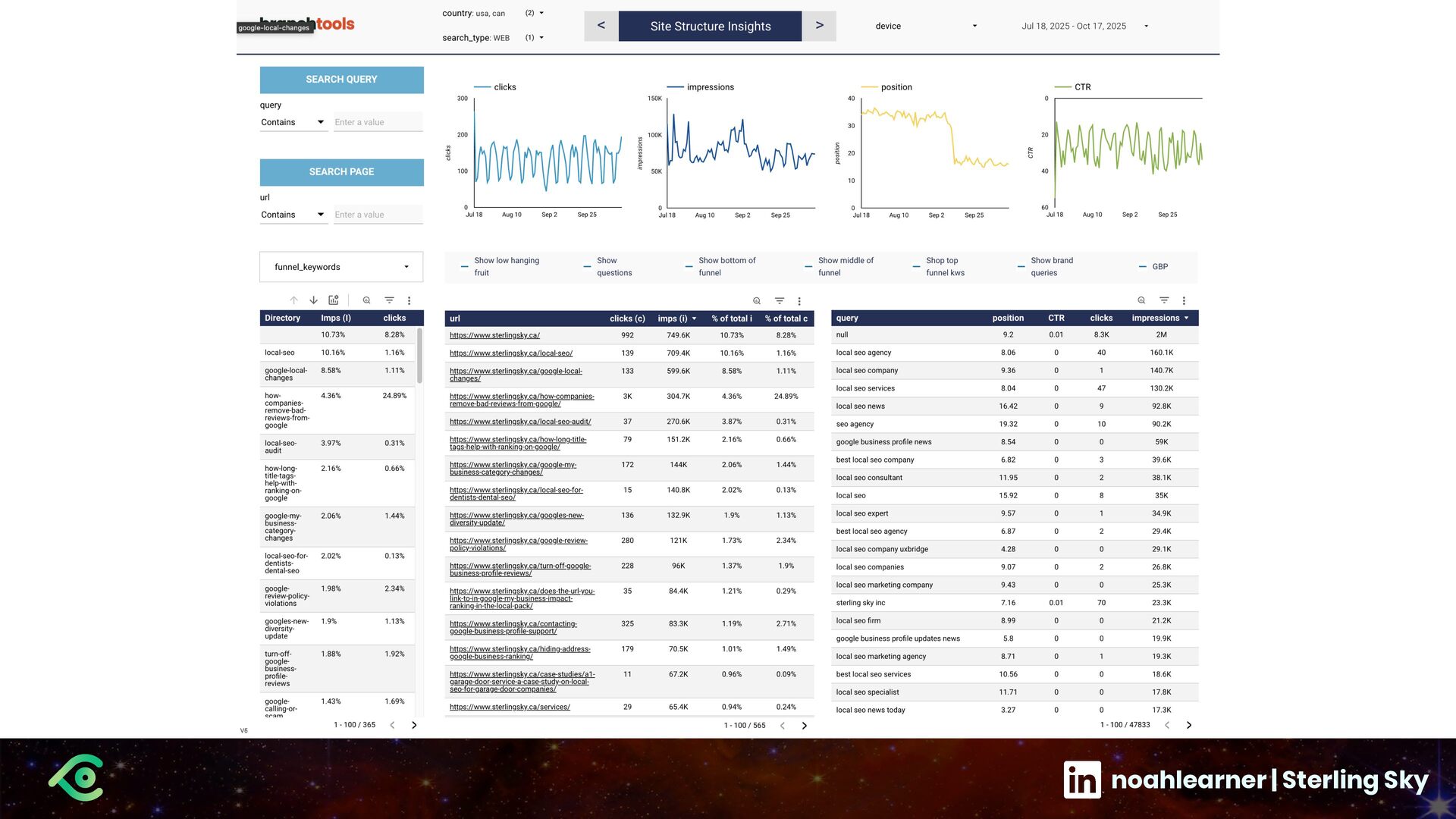The image size is (1456, 819).
Task: Click the search magnifier icon above query table
Action: [x=1141, y=301]
